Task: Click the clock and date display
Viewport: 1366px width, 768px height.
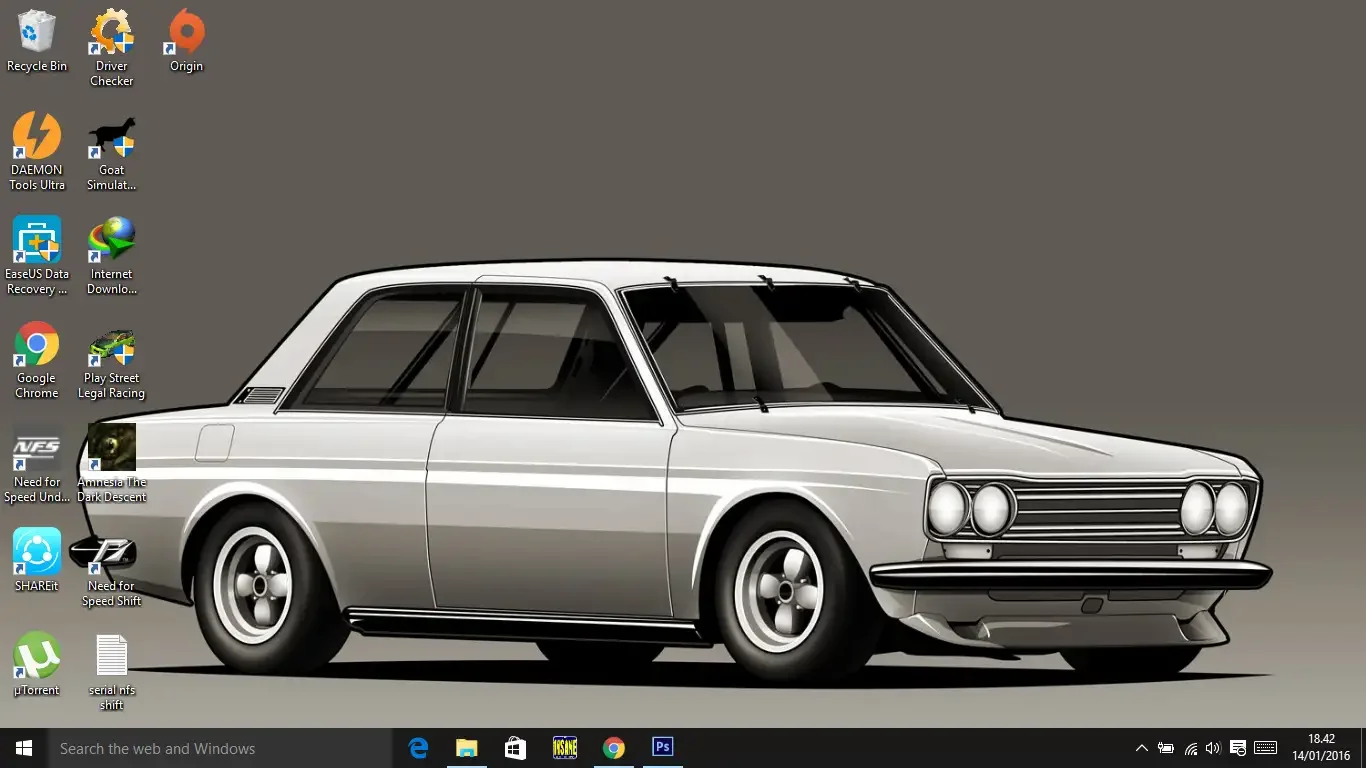Action: click(x=1321, y=748)
